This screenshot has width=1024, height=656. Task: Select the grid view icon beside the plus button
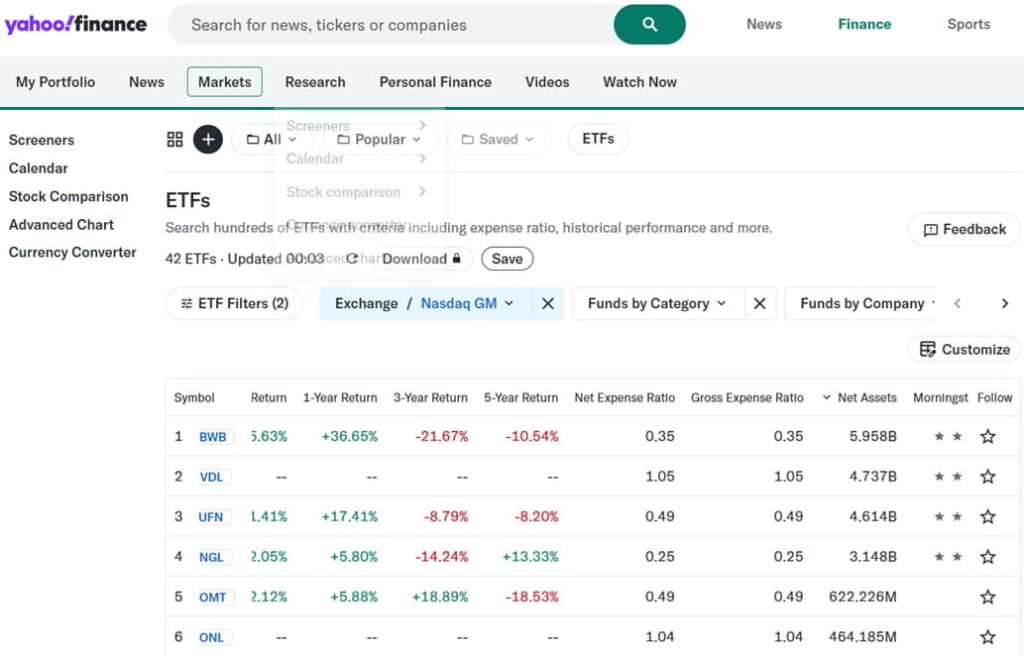pos(175,139)
